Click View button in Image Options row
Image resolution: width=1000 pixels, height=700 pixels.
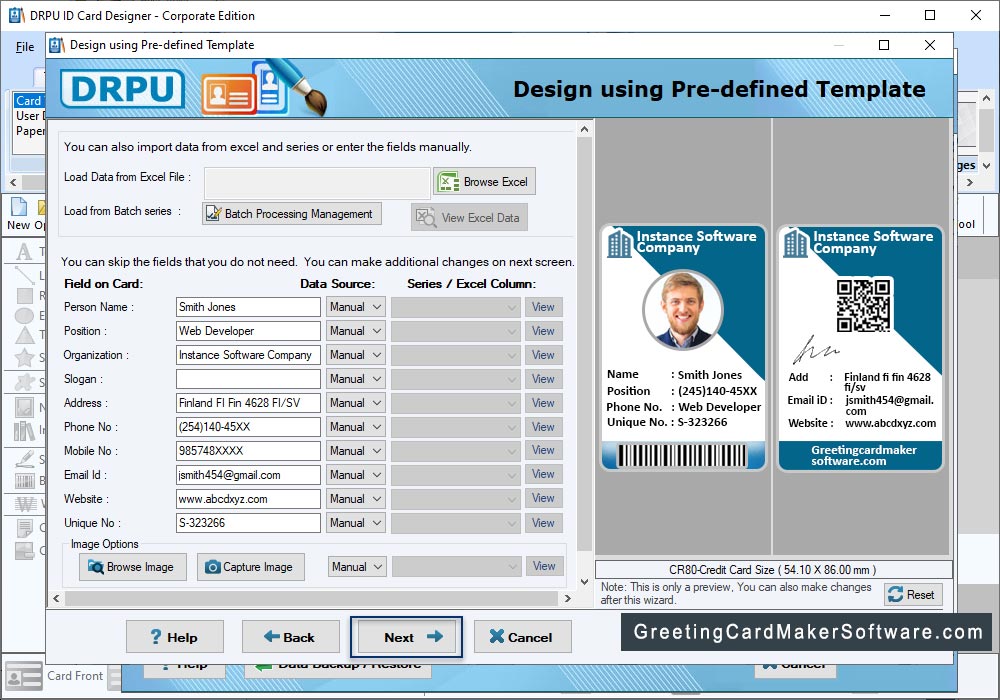point(545,566)
